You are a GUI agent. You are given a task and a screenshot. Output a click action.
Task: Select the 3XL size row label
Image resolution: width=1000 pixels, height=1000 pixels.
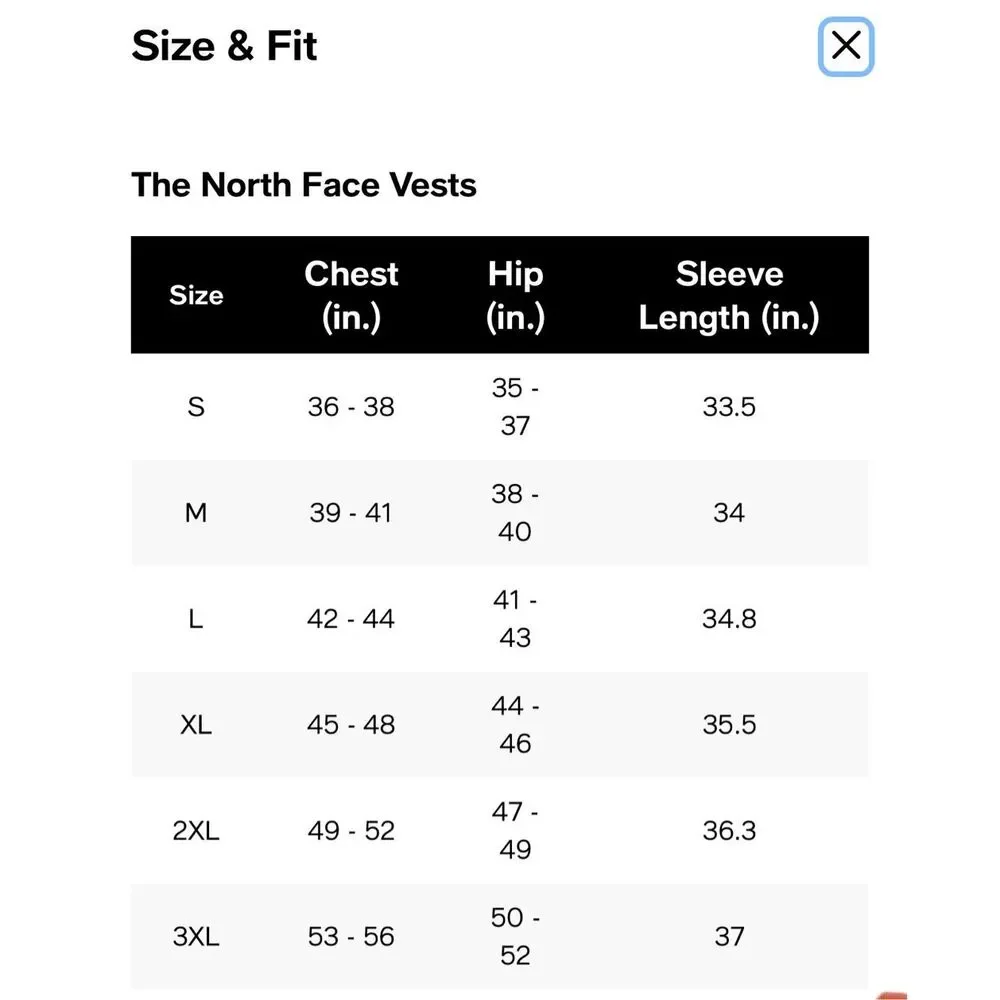coord(196,936)
